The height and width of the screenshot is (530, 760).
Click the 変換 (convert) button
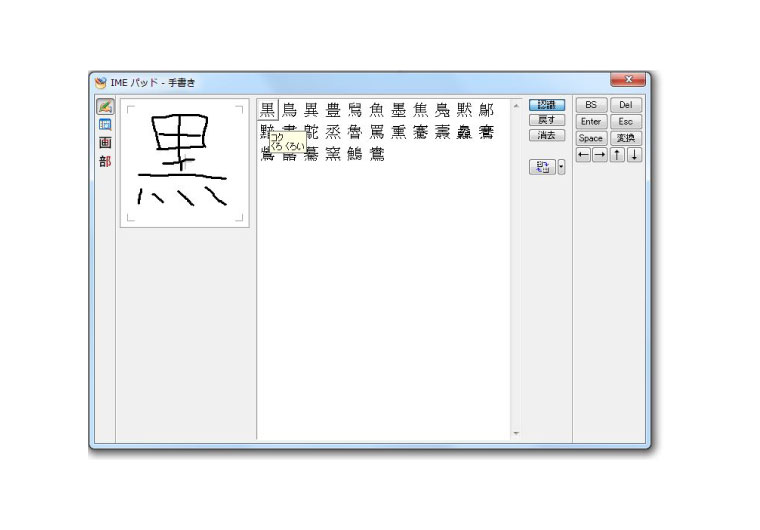(x=626, y=138)
